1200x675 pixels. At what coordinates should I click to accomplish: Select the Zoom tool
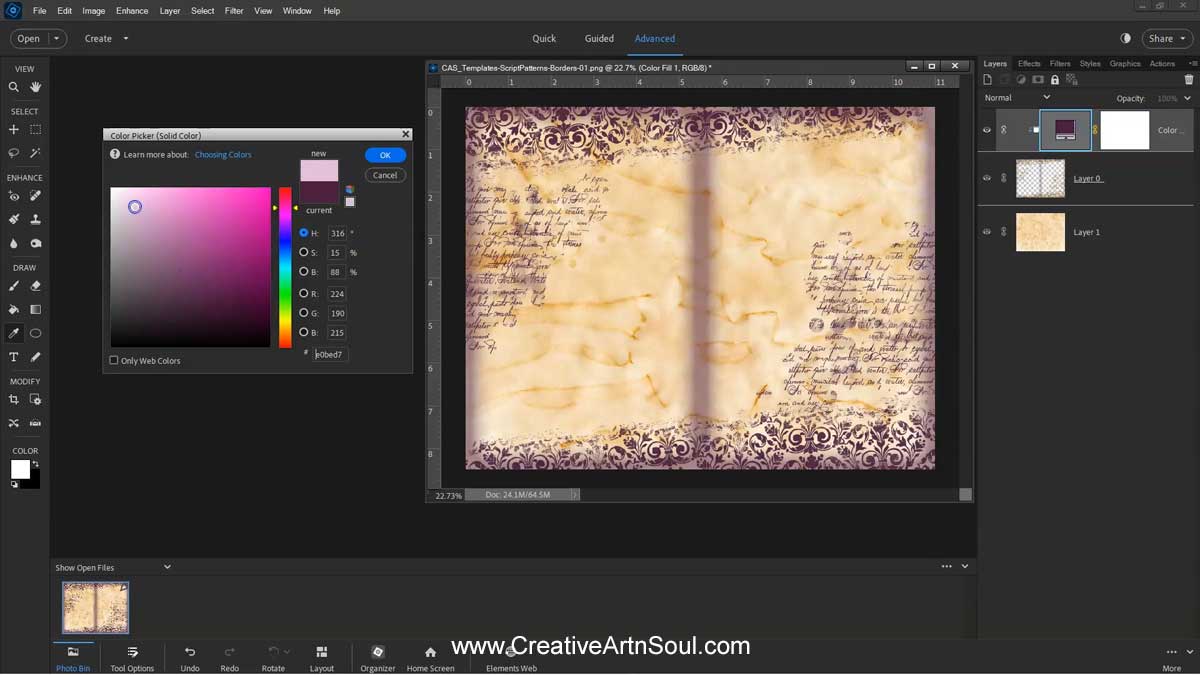[13, 87]
